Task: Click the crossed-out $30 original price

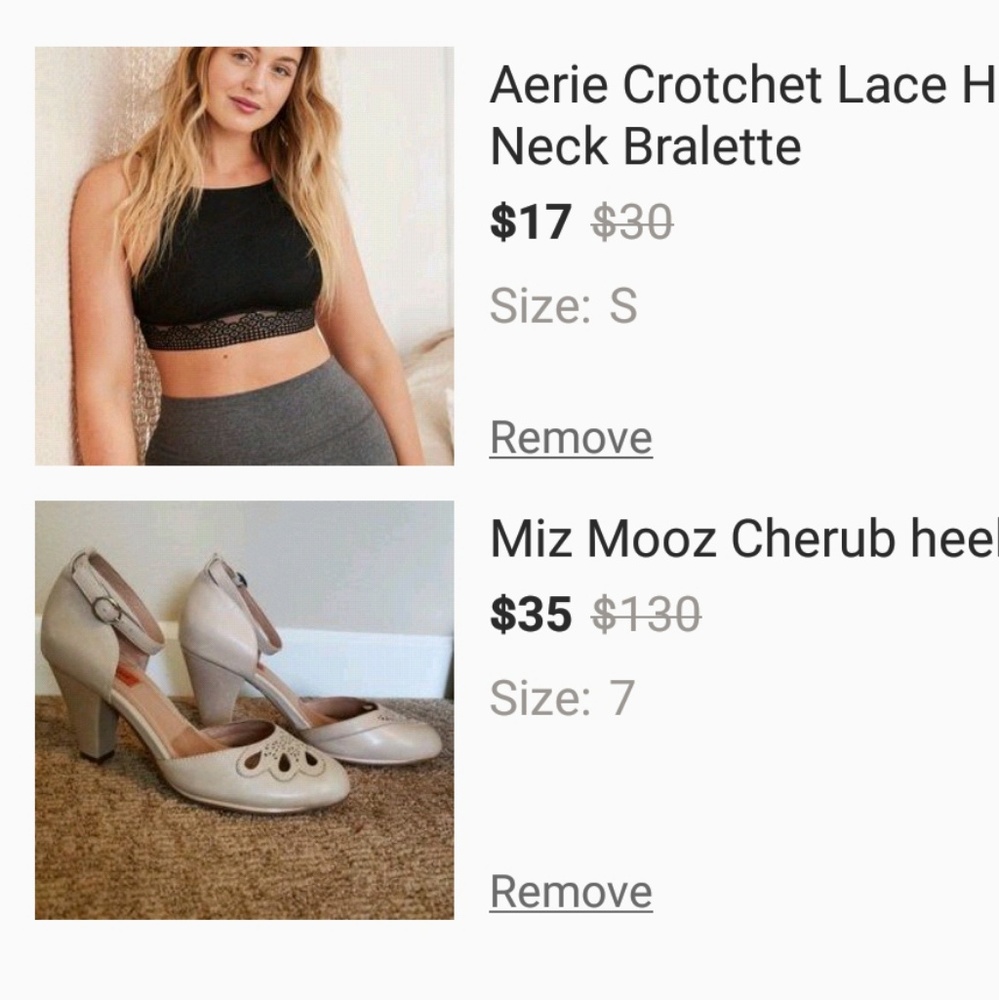Action: point(632,222)
